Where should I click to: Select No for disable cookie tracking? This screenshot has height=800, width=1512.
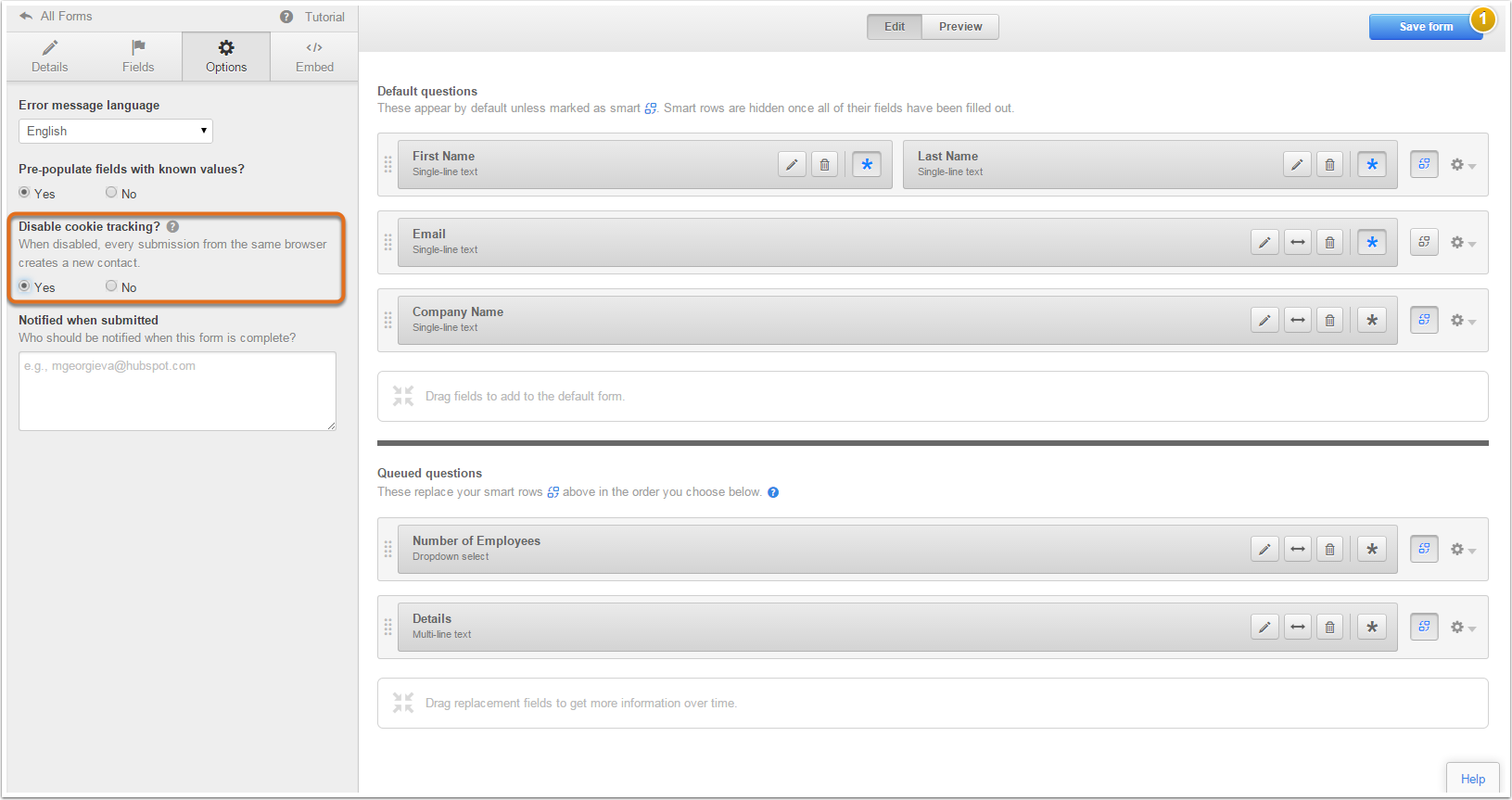111,286
